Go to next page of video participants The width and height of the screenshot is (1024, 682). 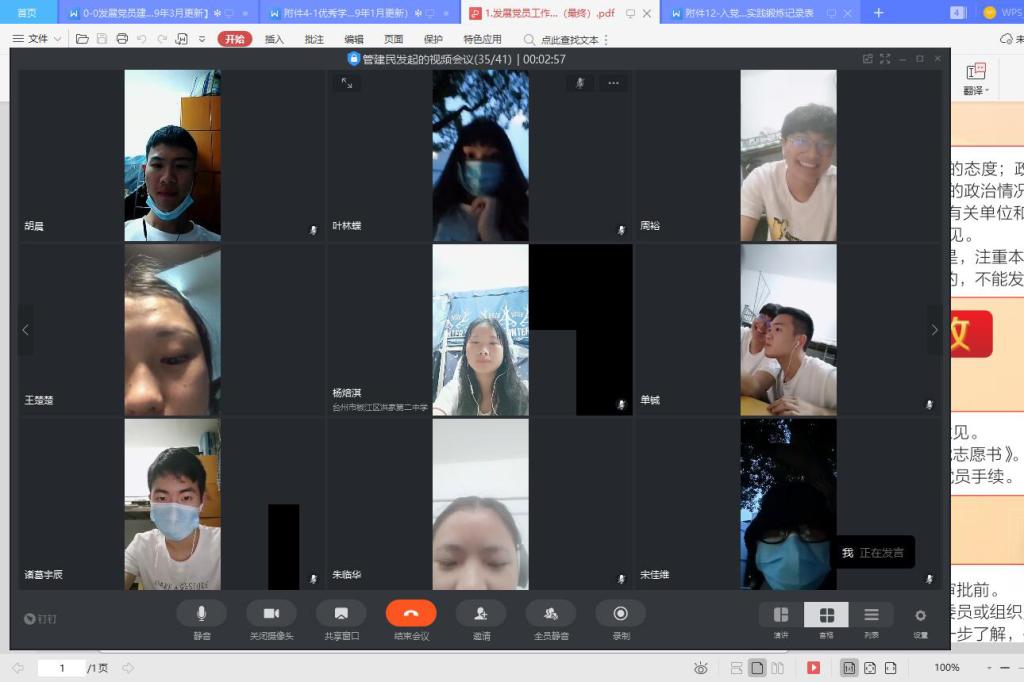pyautogui.click(x=934, y=330)
